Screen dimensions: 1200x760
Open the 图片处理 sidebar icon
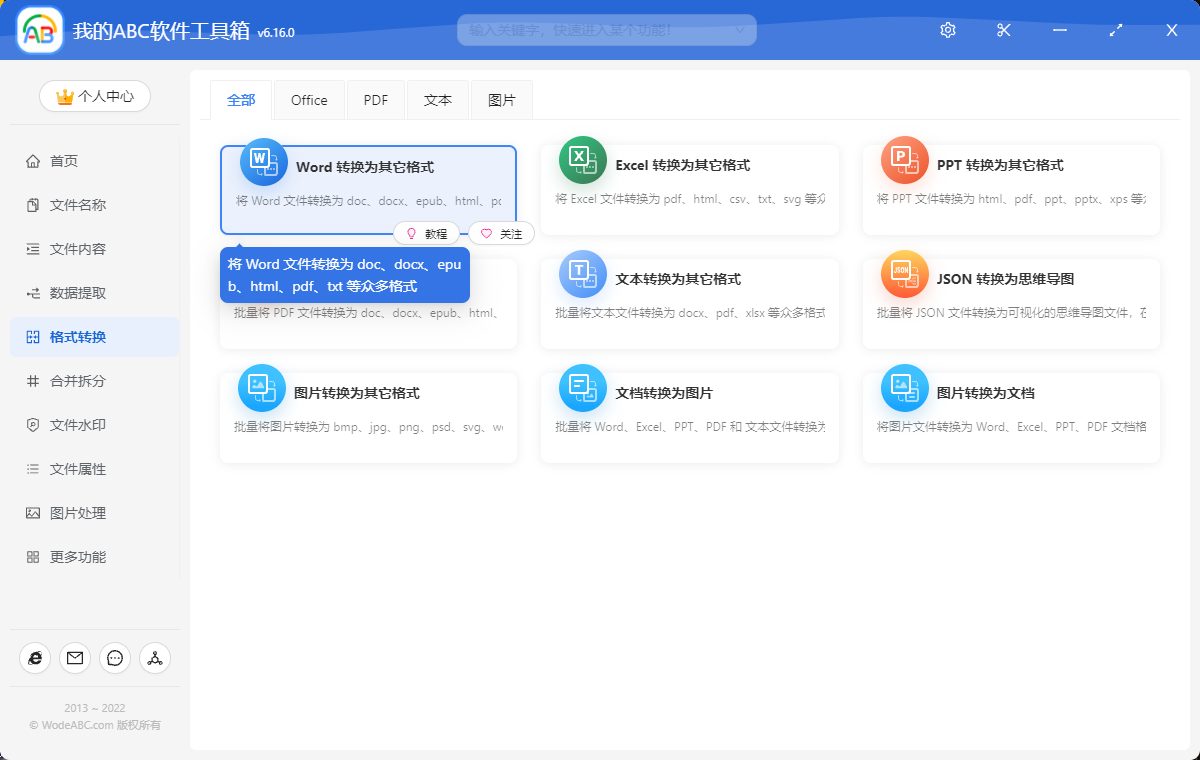(x=34, y=512)
